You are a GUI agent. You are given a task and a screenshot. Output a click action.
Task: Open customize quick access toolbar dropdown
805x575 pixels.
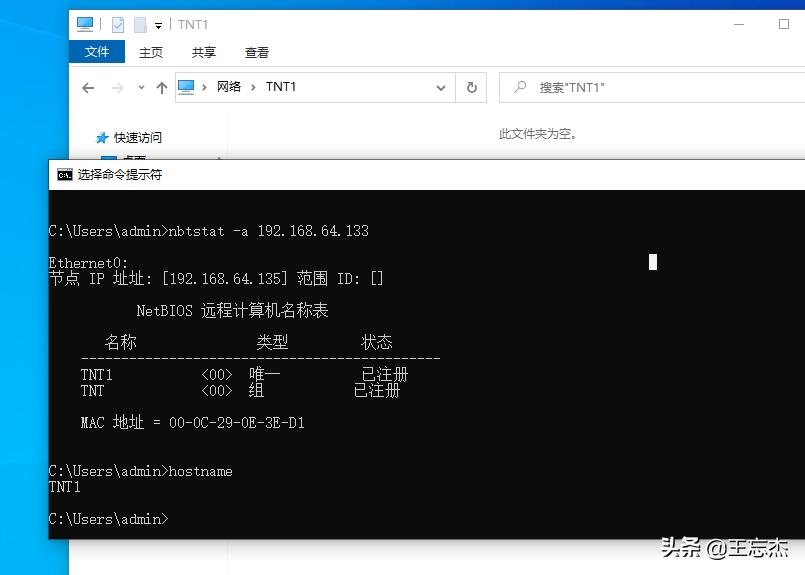[x=159, y=25]
